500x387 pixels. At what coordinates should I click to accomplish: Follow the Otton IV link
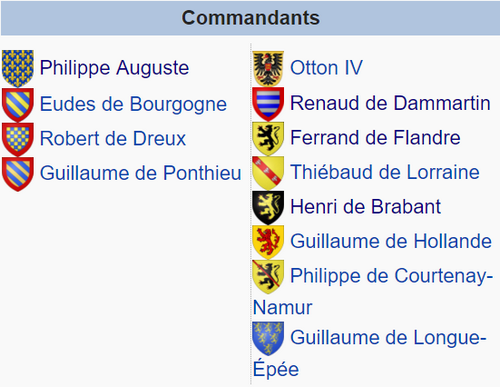(326, 68)
